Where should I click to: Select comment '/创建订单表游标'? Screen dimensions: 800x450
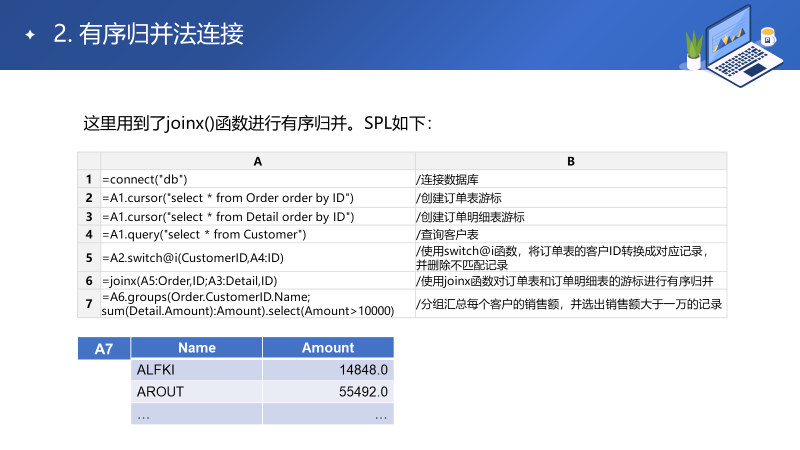tap(571, 197)
